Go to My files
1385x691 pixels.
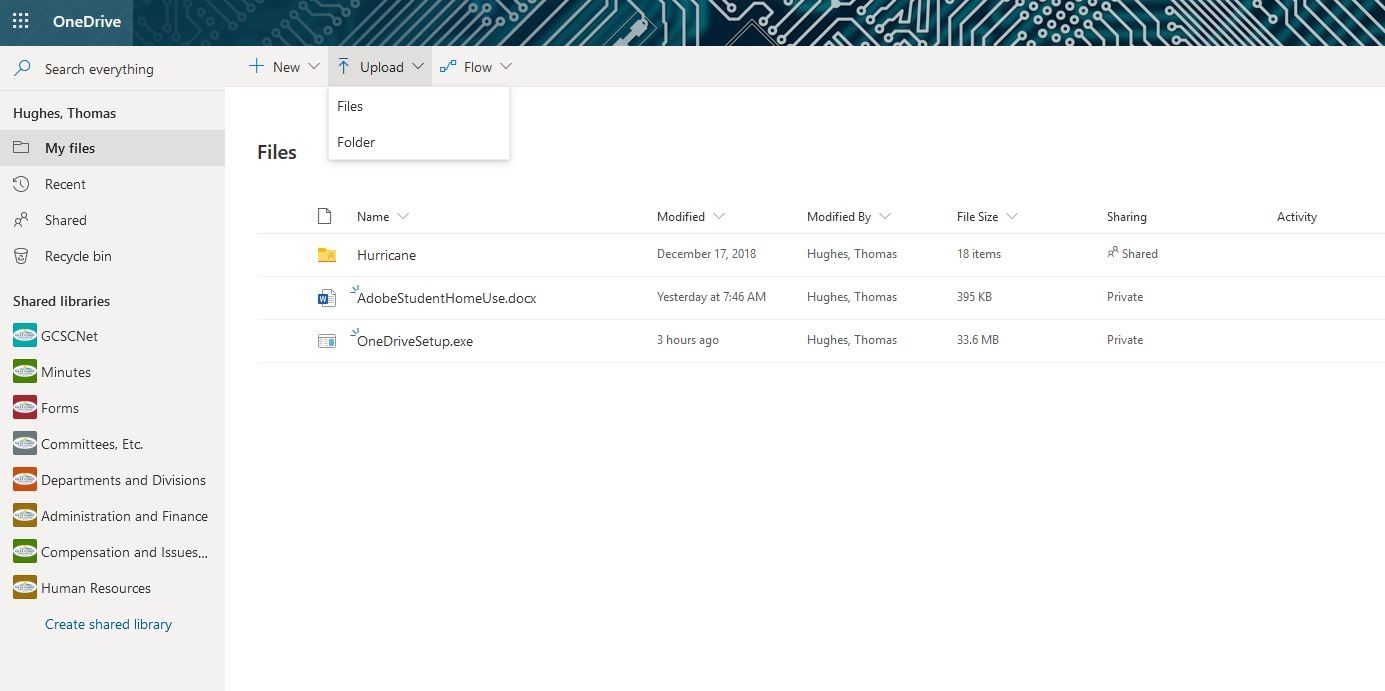(x=112, y=148)
